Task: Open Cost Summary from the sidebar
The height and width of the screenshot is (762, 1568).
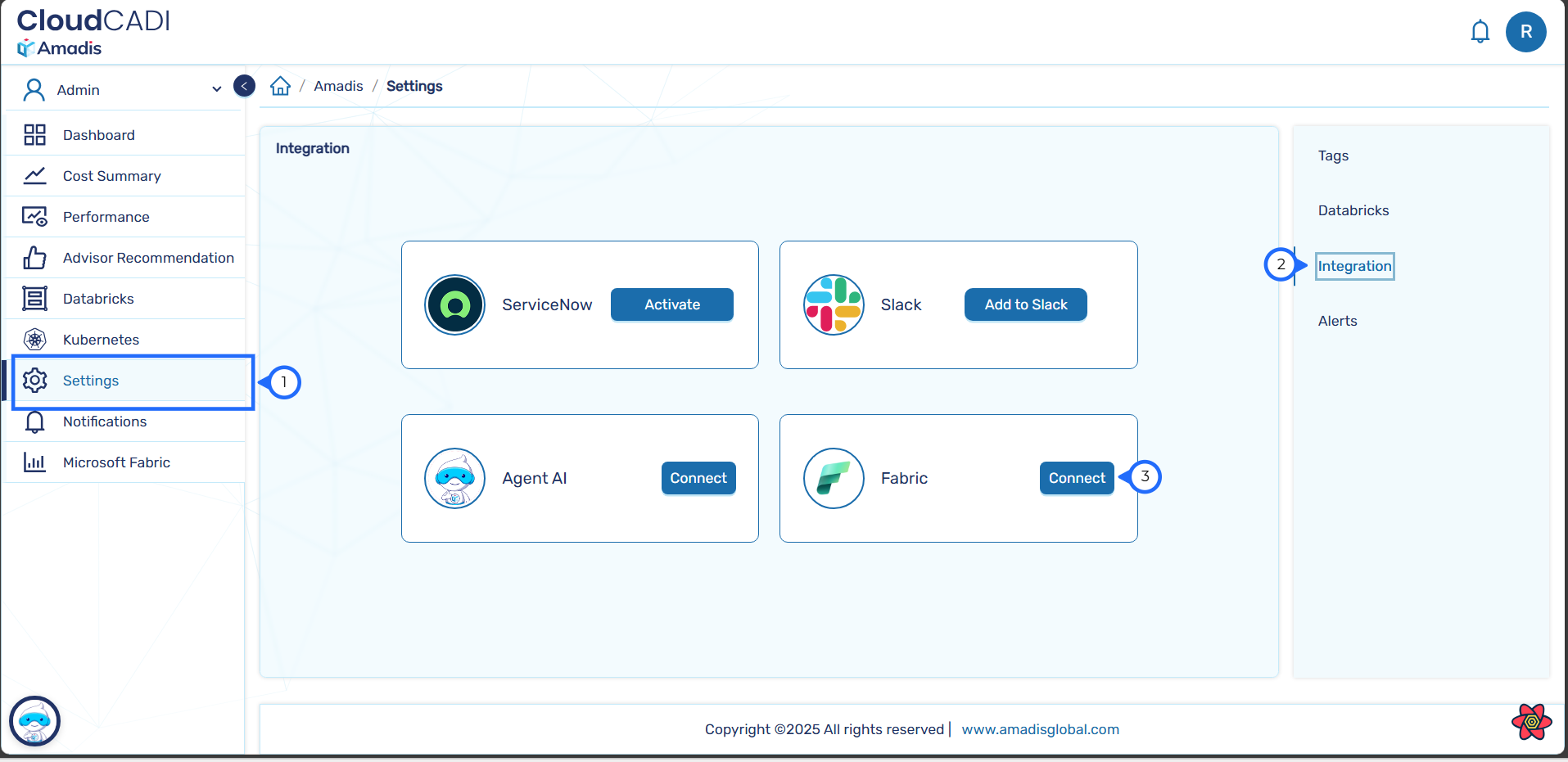Action: [x=111, y=176]
